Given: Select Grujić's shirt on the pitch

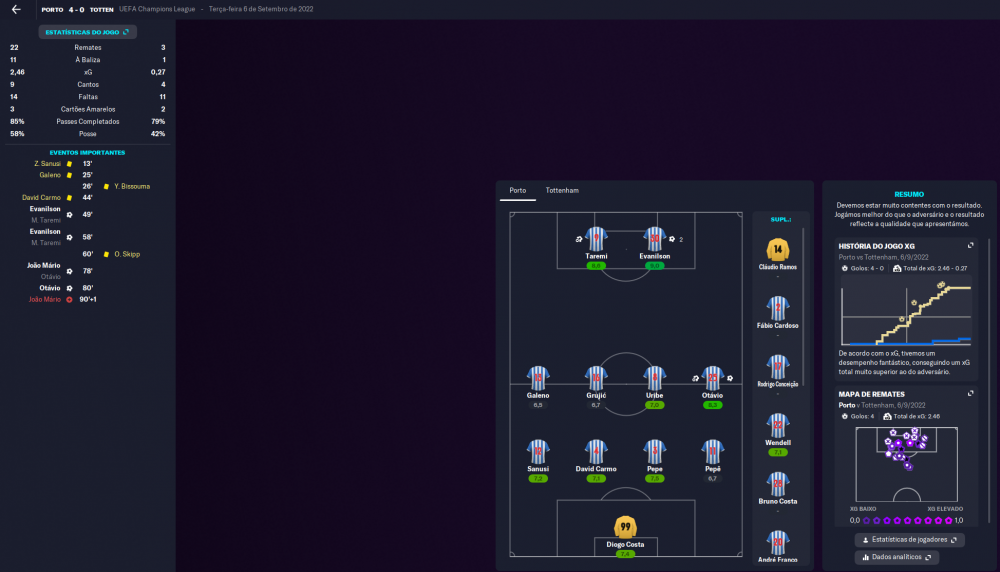Looking at the screenshot, I should [596, 378].
